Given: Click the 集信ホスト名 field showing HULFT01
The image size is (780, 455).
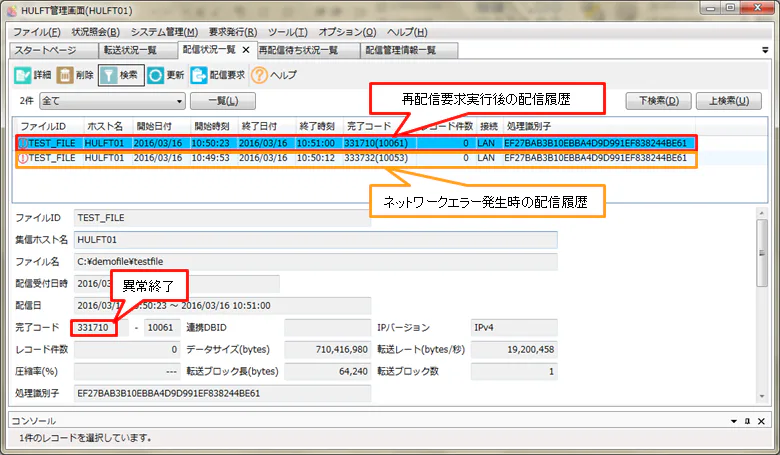Looking at the screenshot, I should point(315,240).
